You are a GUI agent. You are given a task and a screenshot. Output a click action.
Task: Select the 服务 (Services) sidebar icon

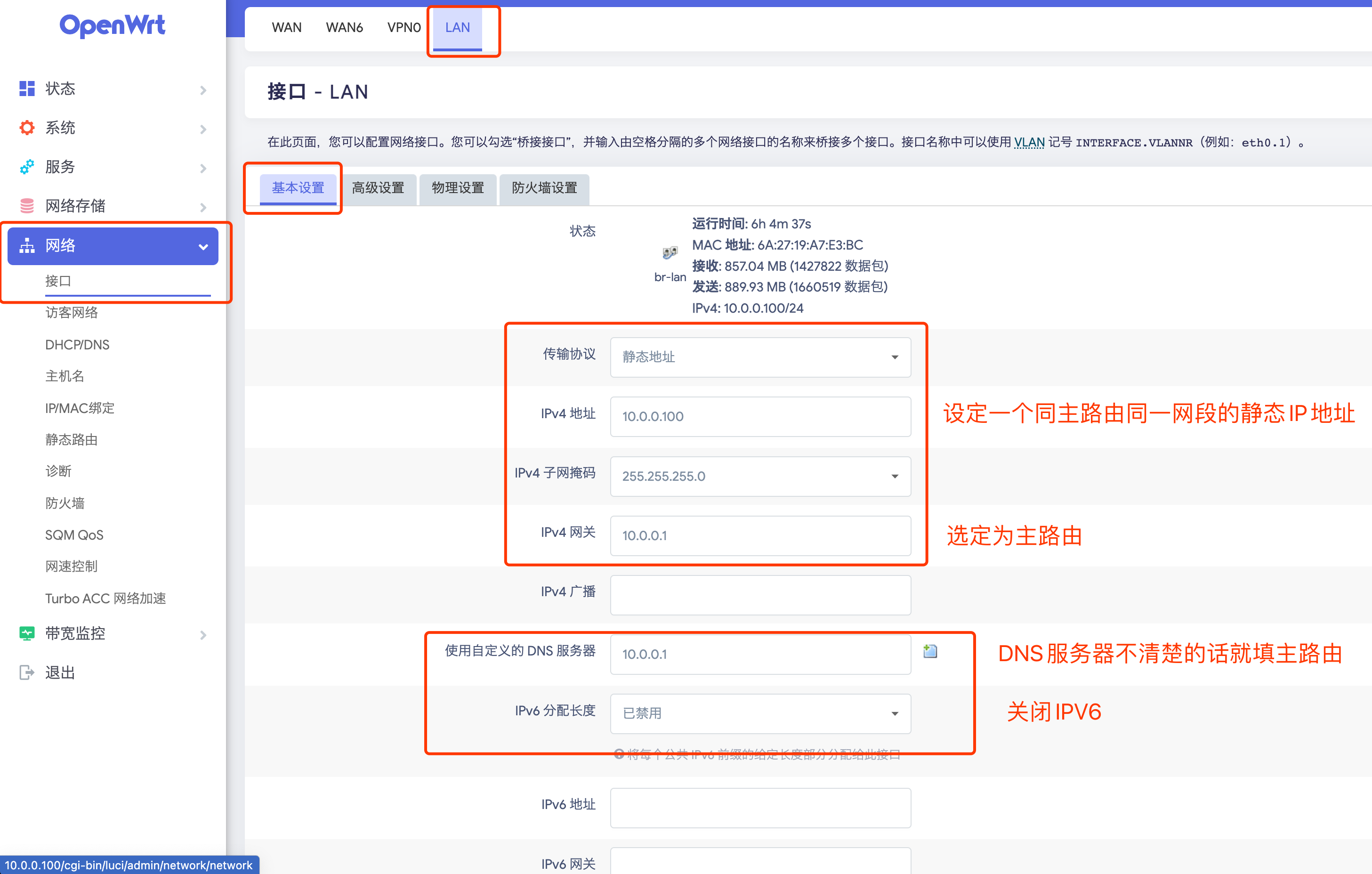click(26, 167)
